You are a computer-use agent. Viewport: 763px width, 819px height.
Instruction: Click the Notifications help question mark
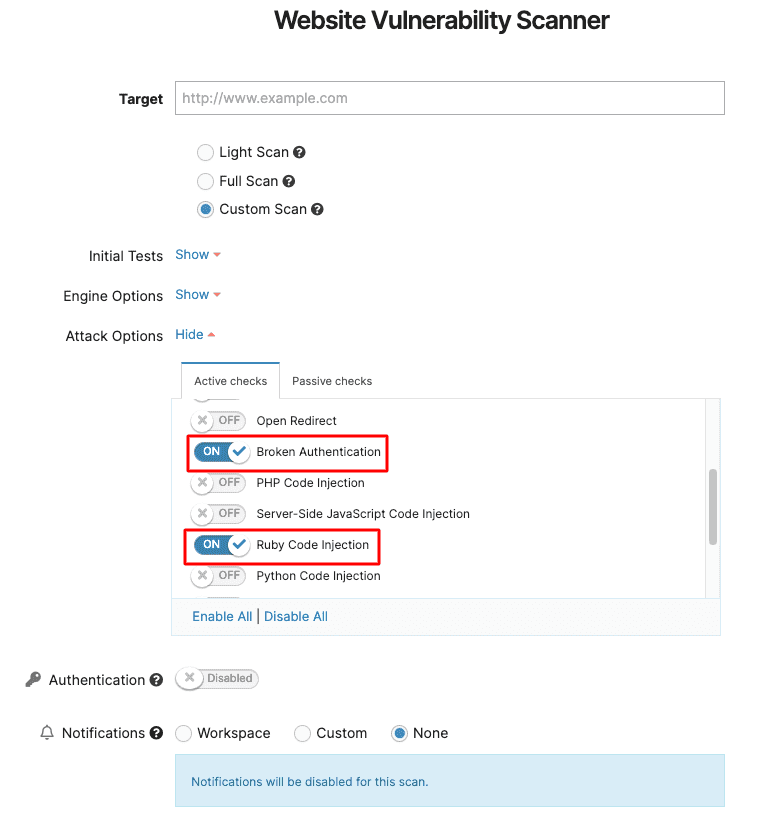[156, 733]
